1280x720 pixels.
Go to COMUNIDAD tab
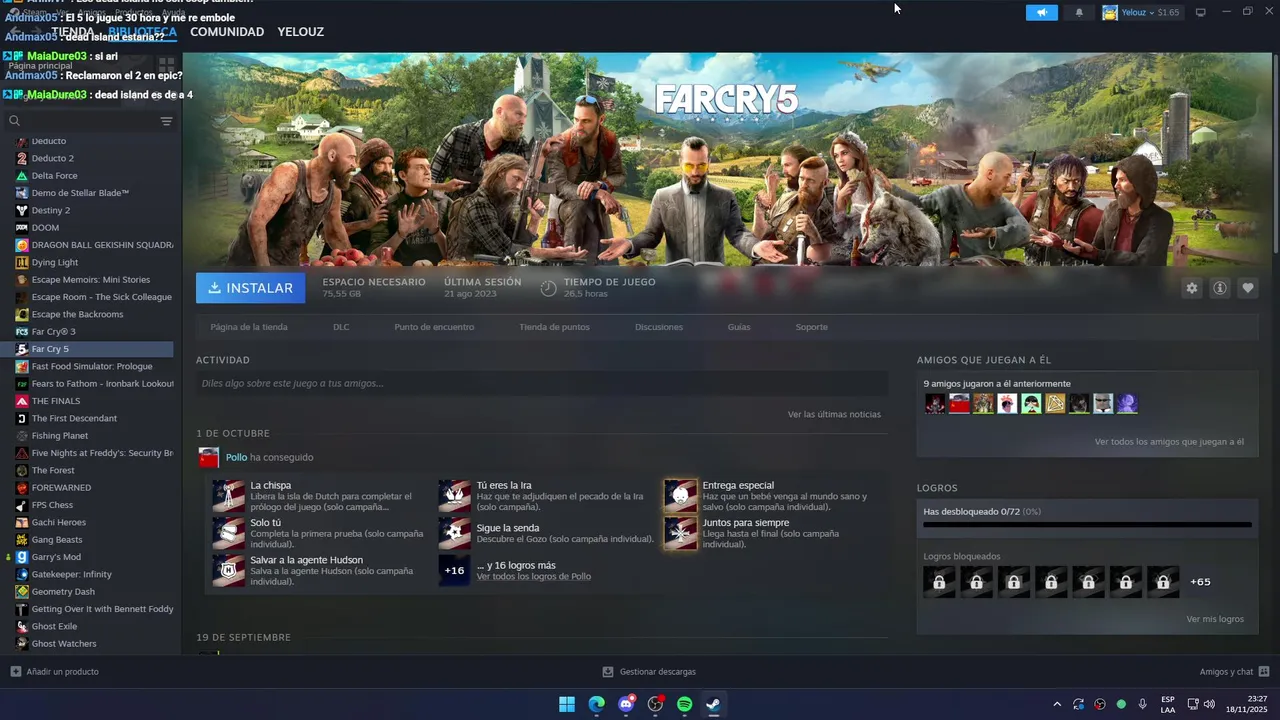click(x=227, y=32)
